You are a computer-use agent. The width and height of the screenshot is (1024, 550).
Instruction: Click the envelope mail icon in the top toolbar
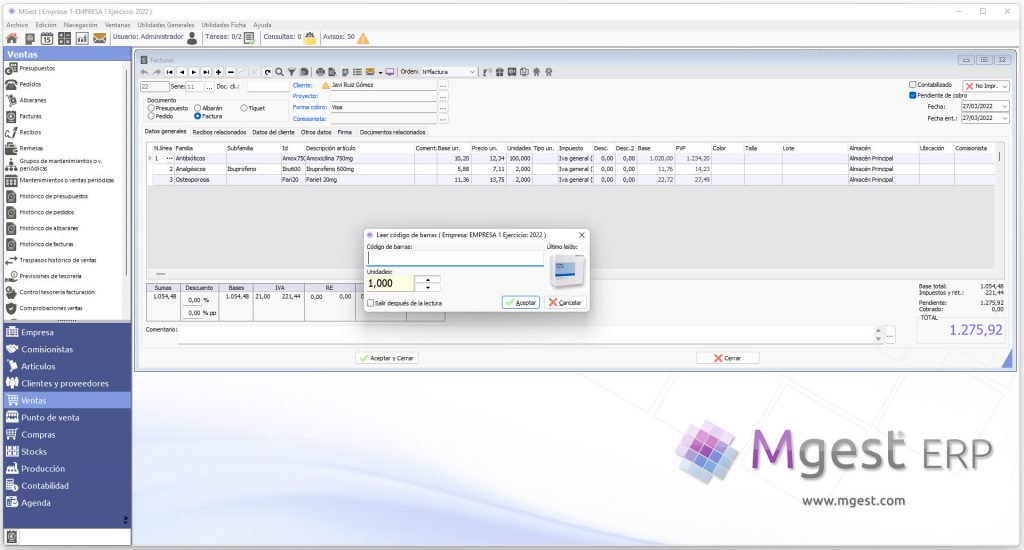(x=99, y=39)
